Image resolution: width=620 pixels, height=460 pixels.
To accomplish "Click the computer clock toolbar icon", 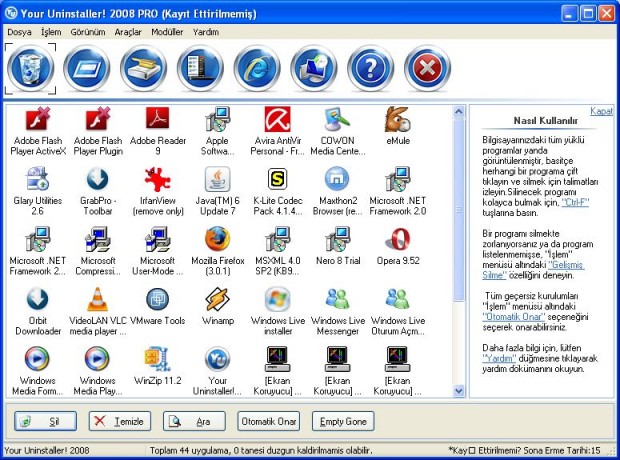I will coord(314,69).
